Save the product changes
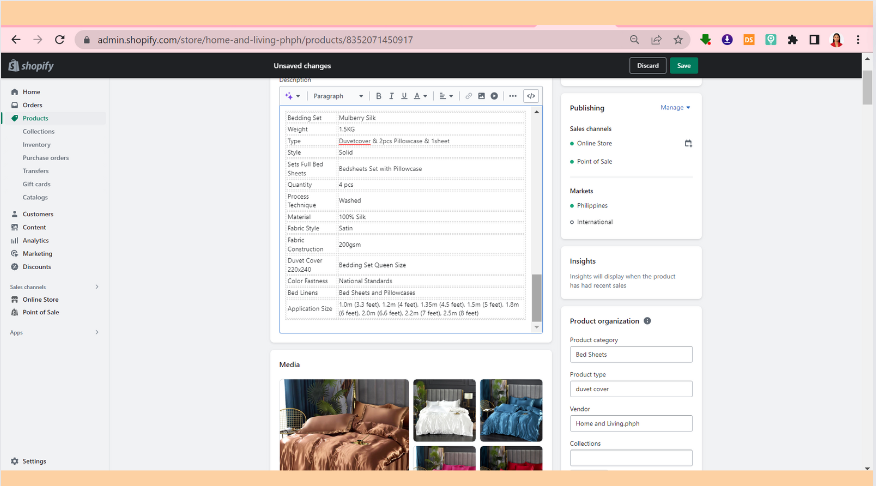The image size is (876, 486). click(684, 65)
